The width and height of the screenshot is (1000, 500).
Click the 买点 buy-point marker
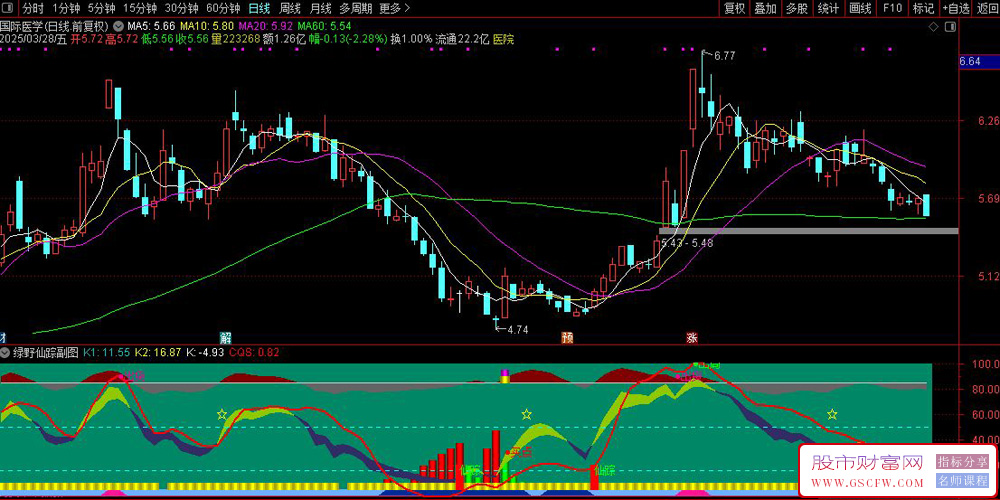click(520, 452)
